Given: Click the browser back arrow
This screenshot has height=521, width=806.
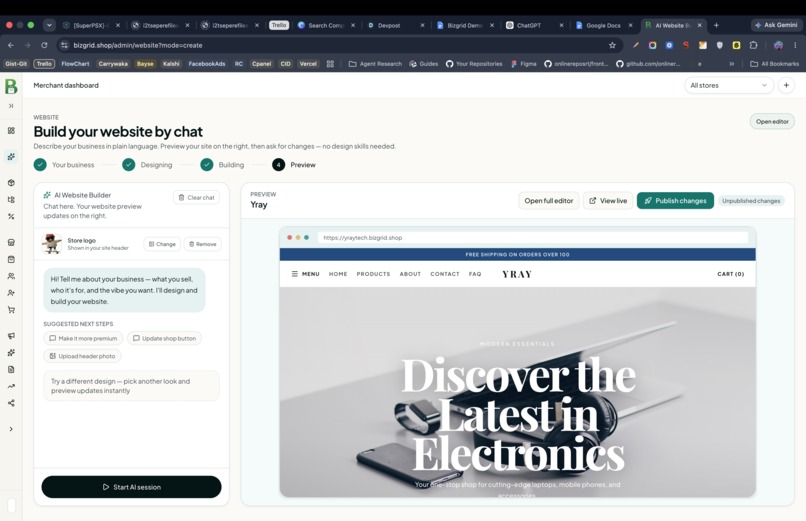Looking at the screenshot, I should (11, 45).
